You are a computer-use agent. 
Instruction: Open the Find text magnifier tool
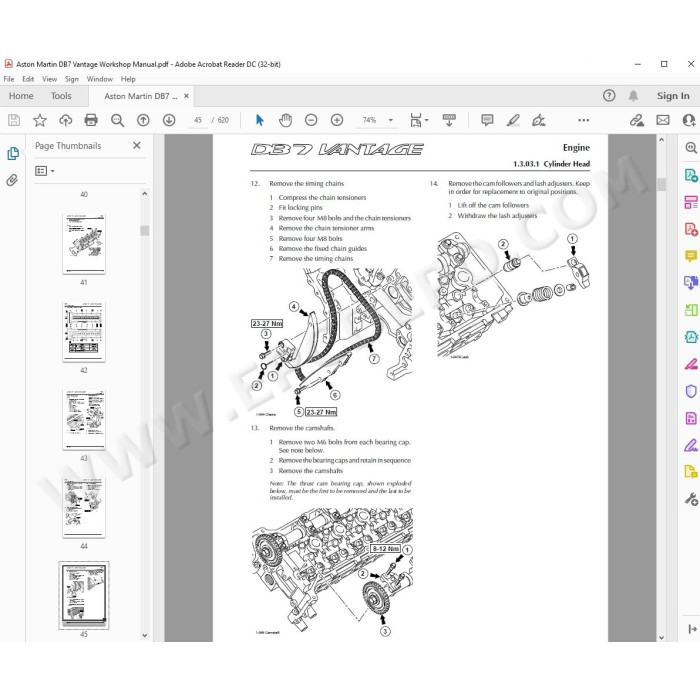(x=117, y=120)
